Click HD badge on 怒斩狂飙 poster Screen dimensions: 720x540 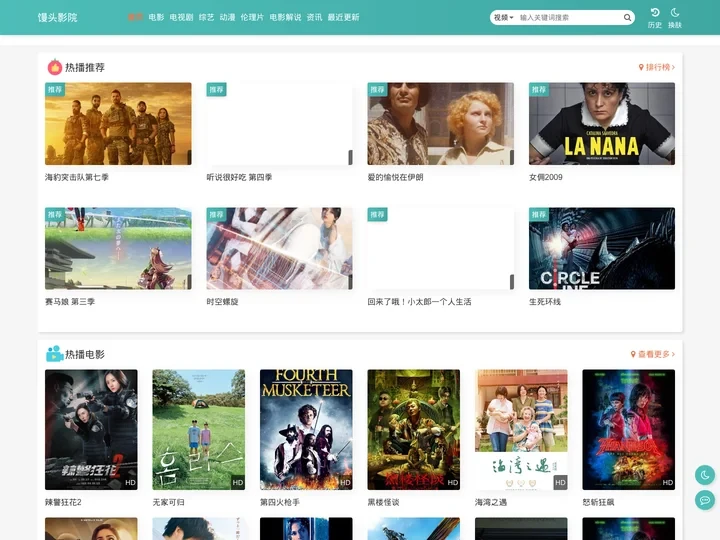tap(668, 483)
